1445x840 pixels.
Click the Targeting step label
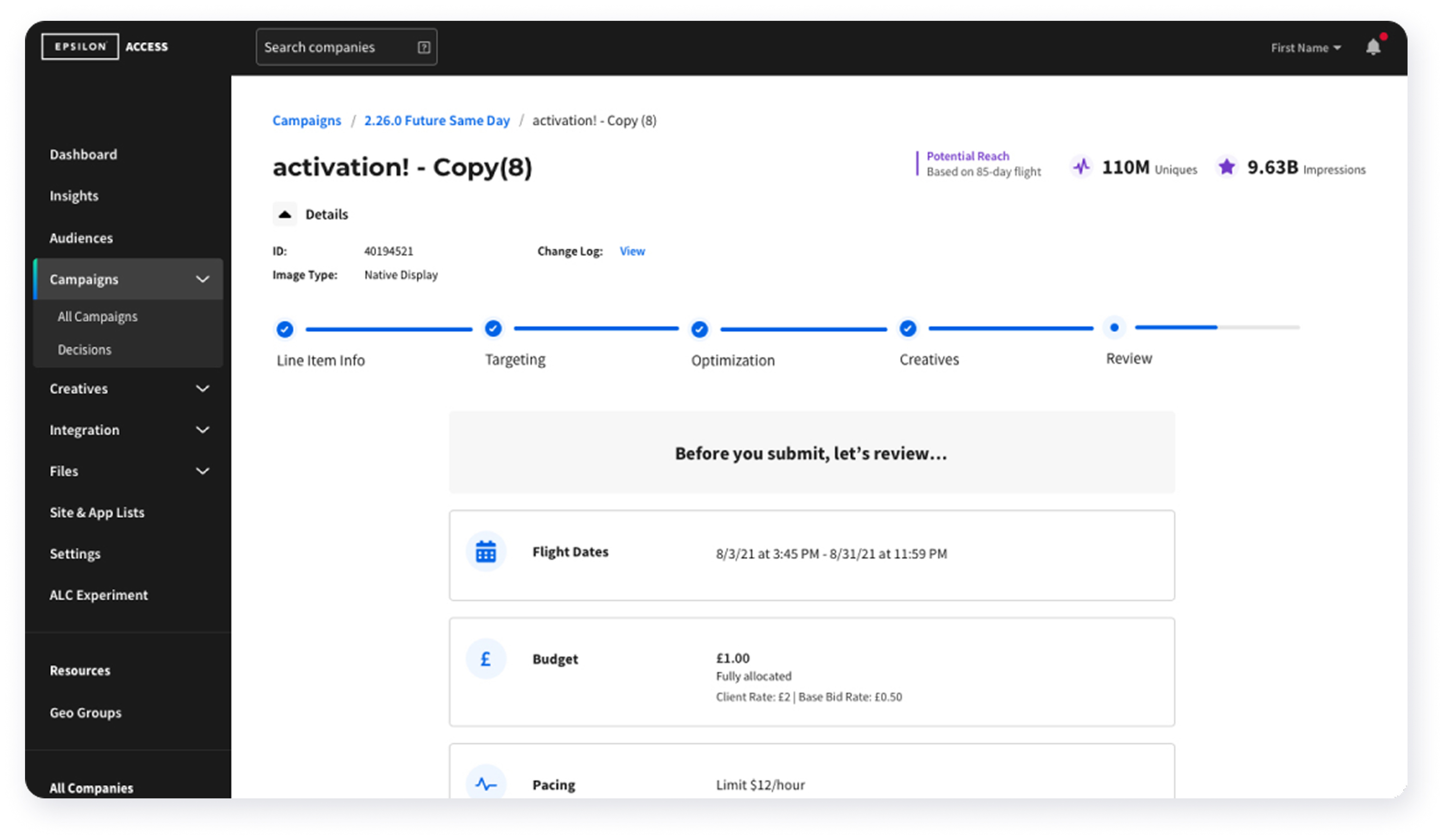coord(515,359)
